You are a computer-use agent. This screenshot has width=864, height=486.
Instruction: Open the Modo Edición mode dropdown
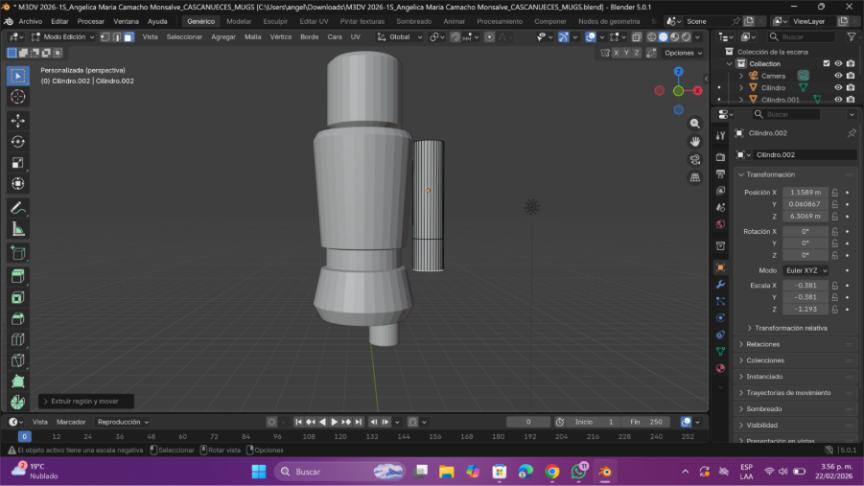(63, 37)
